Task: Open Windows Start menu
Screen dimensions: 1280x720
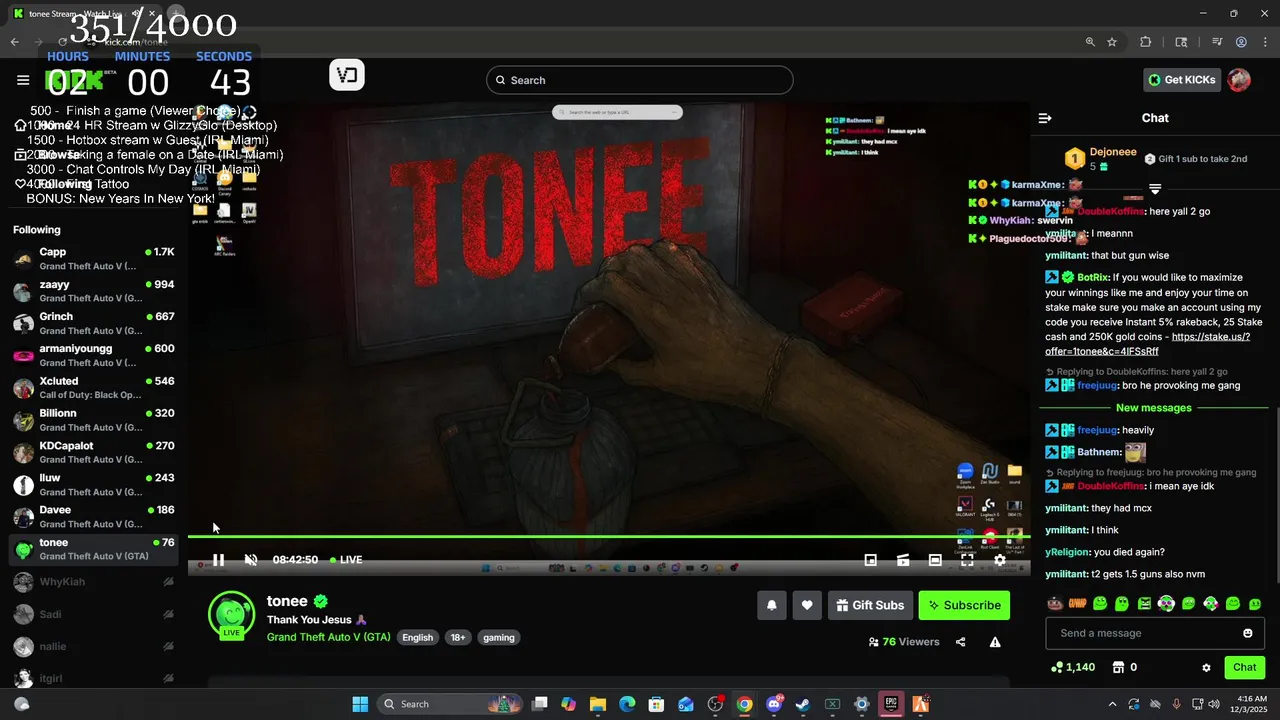Action: click(x=360, y=704)
